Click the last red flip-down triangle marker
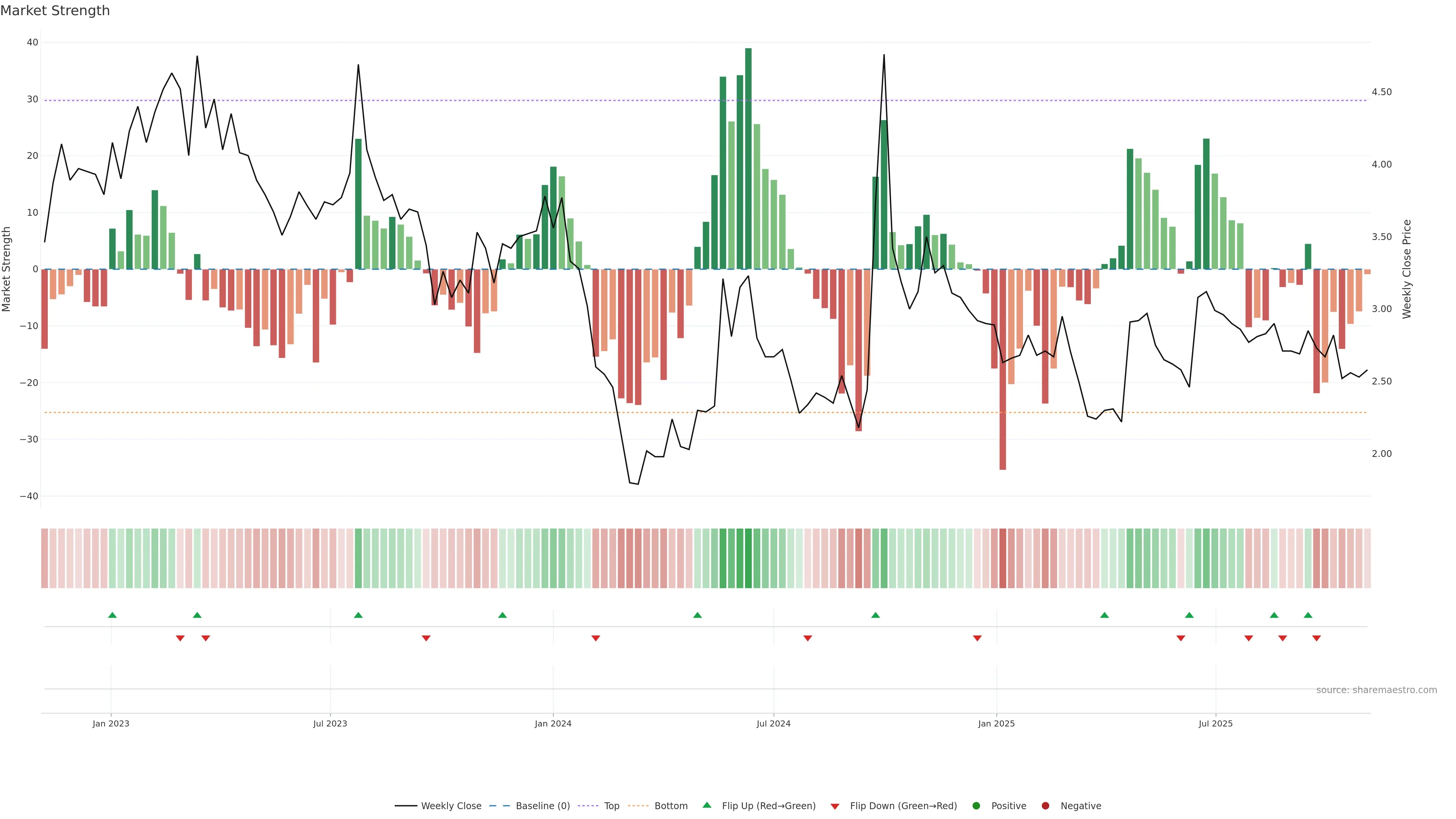 (1316, 638)
